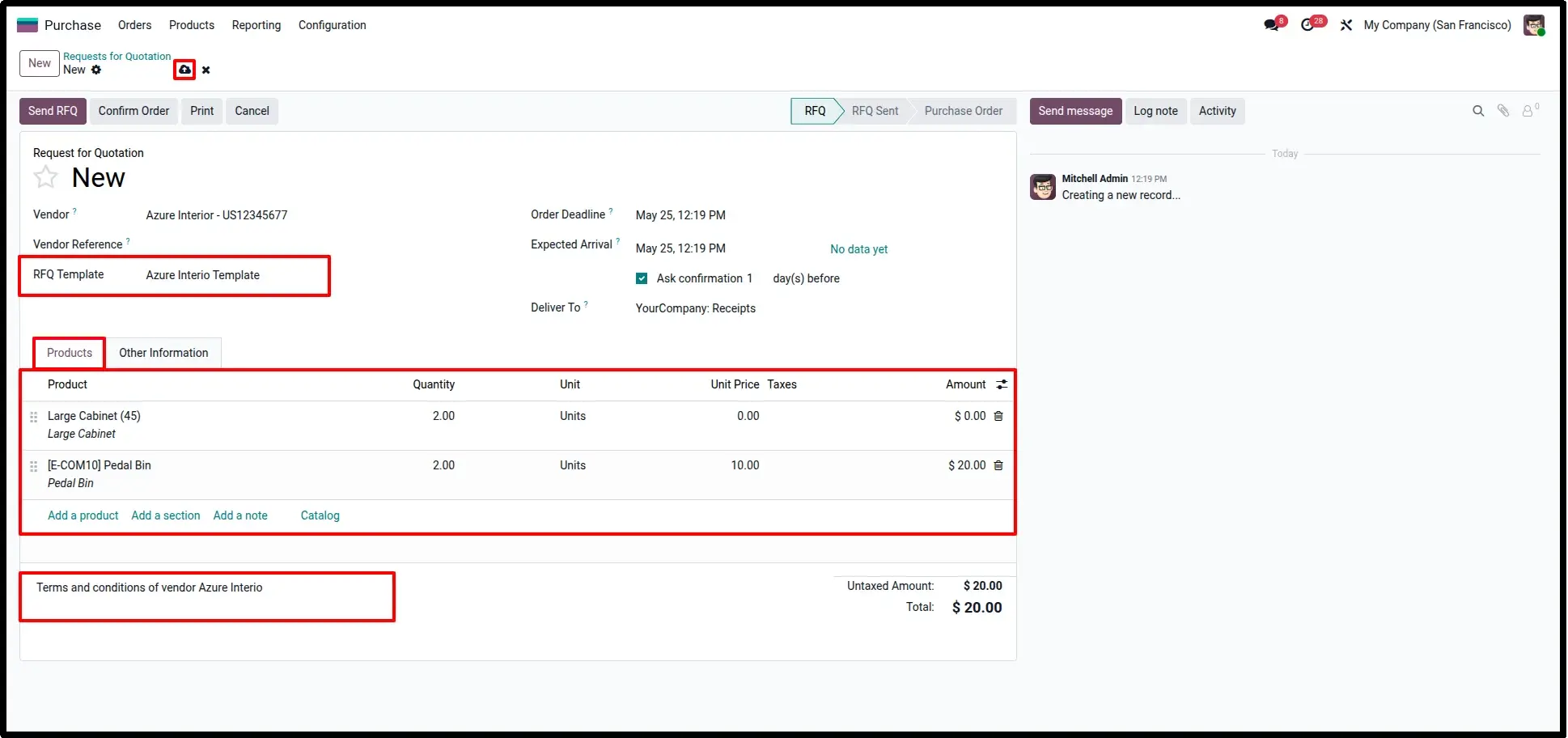Screen dimensions: 1568x738
Task: Open the activities clock icon
Action: pyautogui.click(x=1307, y=25)
